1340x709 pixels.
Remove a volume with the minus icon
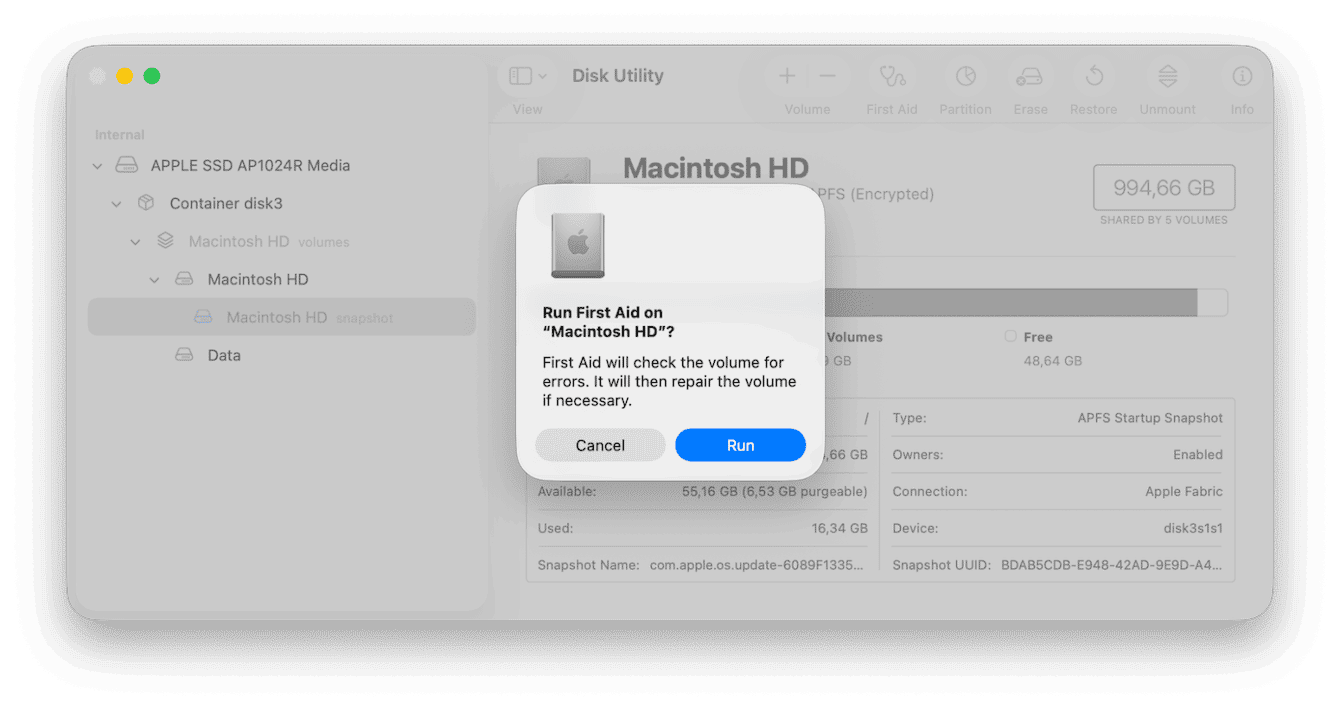[826, 75]
